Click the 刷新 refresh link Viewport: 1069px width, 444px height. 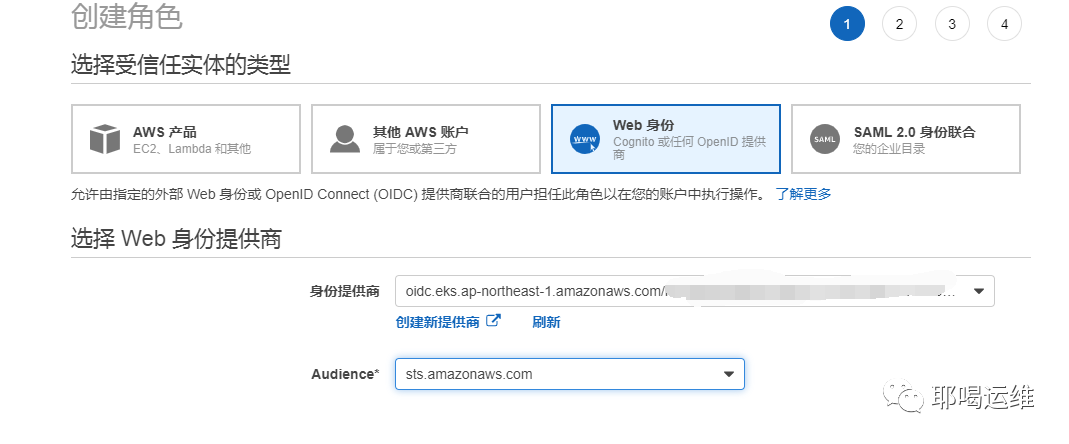point(546,322)
